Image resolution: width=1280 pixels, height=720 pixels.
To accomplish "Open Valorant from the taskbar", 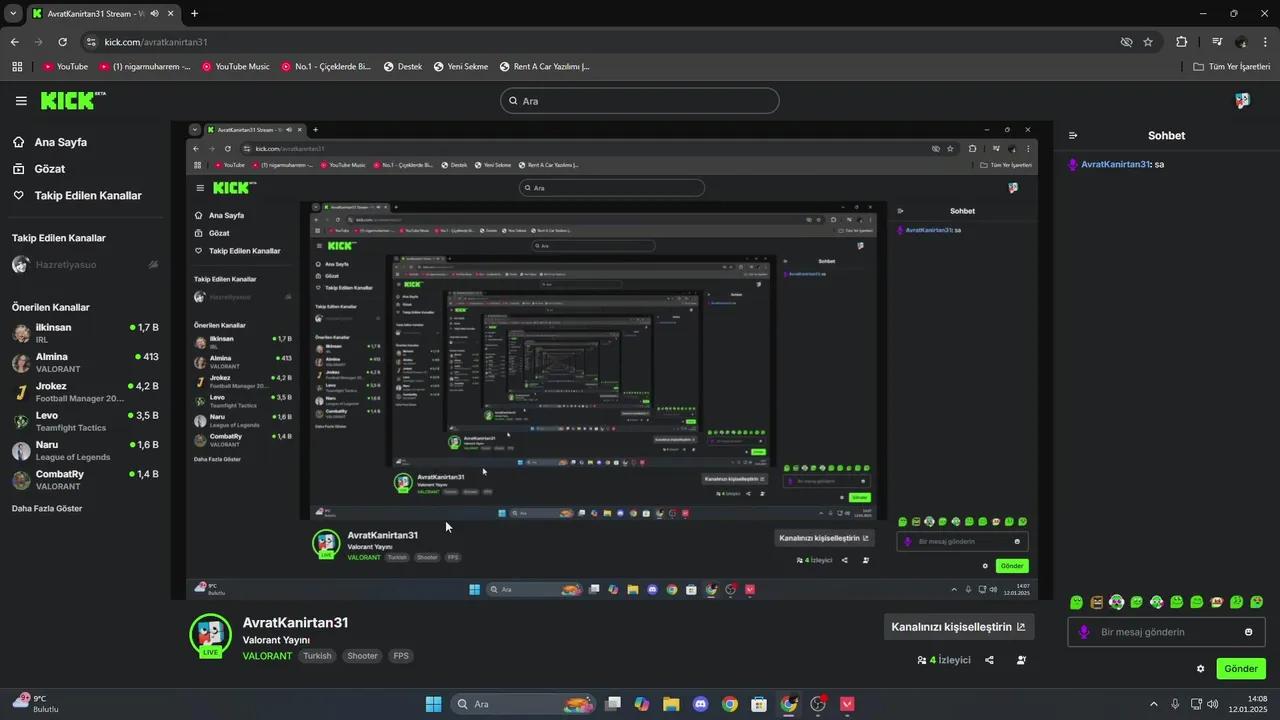I will (x=848, y=704).
